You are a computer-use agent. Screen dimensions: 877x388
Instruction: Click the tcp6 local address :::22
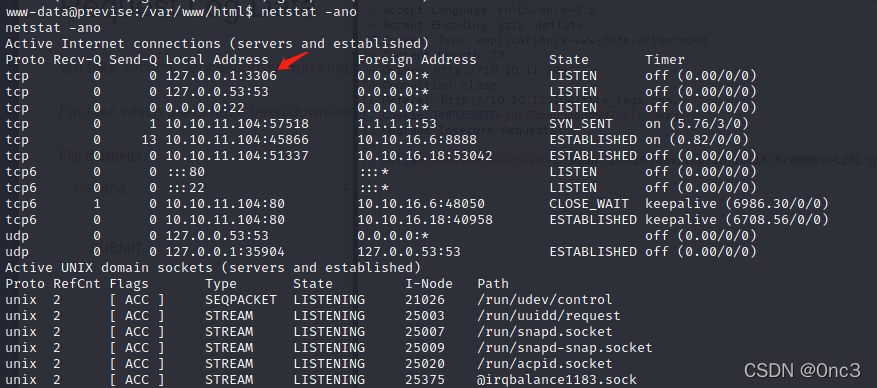click(x=185, y=187)
